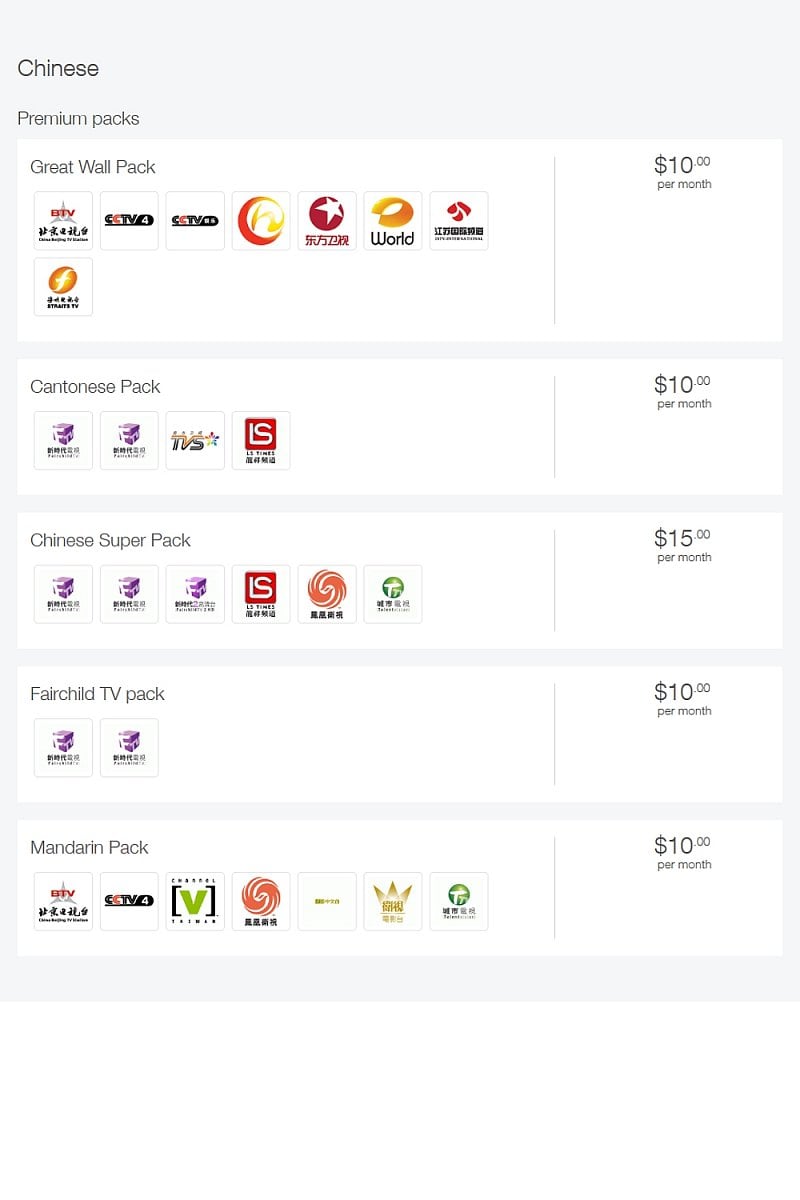Click the Mandarin Pack heading
The image size is (800, 1200).
[89, 847]
